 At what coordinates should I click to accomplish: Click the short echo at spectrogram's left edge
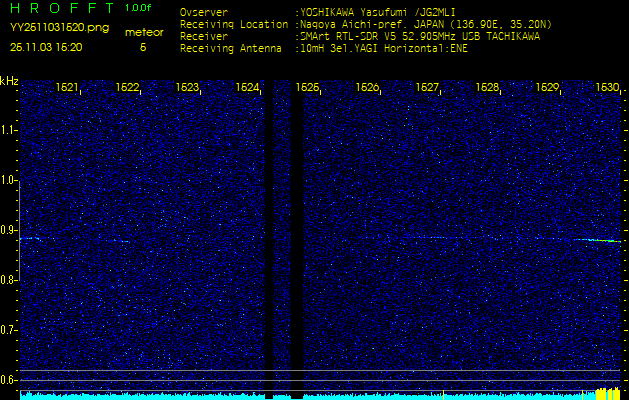point(30,239)
